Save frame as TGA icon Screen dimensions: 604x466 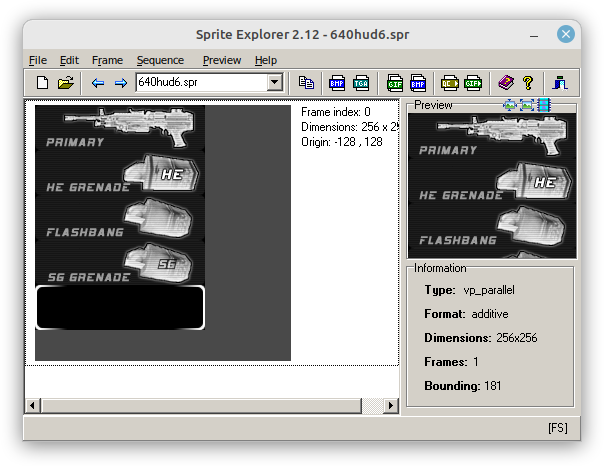[x=361, y=83]
